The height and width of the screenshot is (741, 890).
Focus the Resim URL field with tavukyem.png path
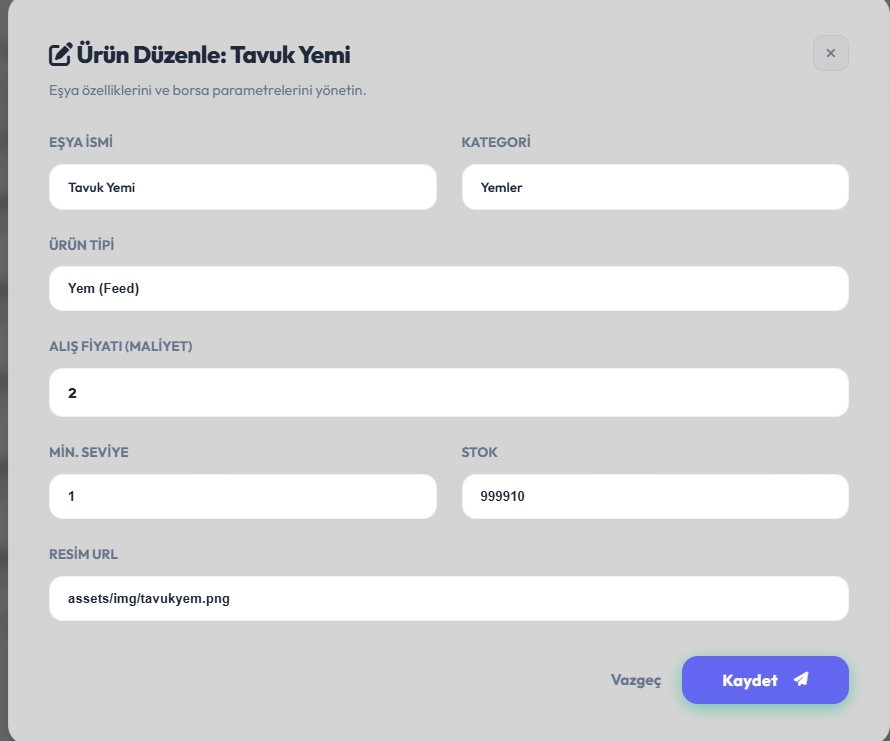[x=448, y=598]
